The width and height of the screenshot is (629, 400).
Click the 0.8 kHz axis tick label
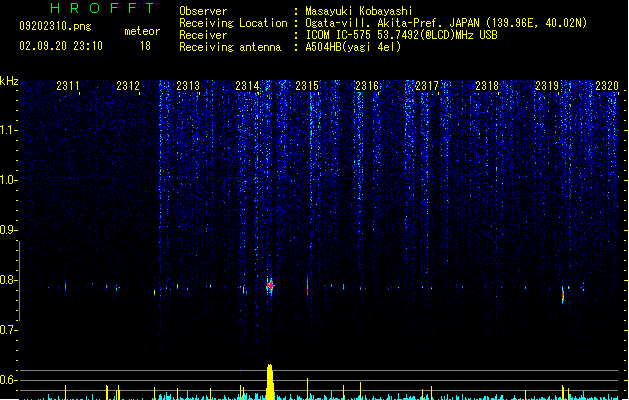click(7, 280)
